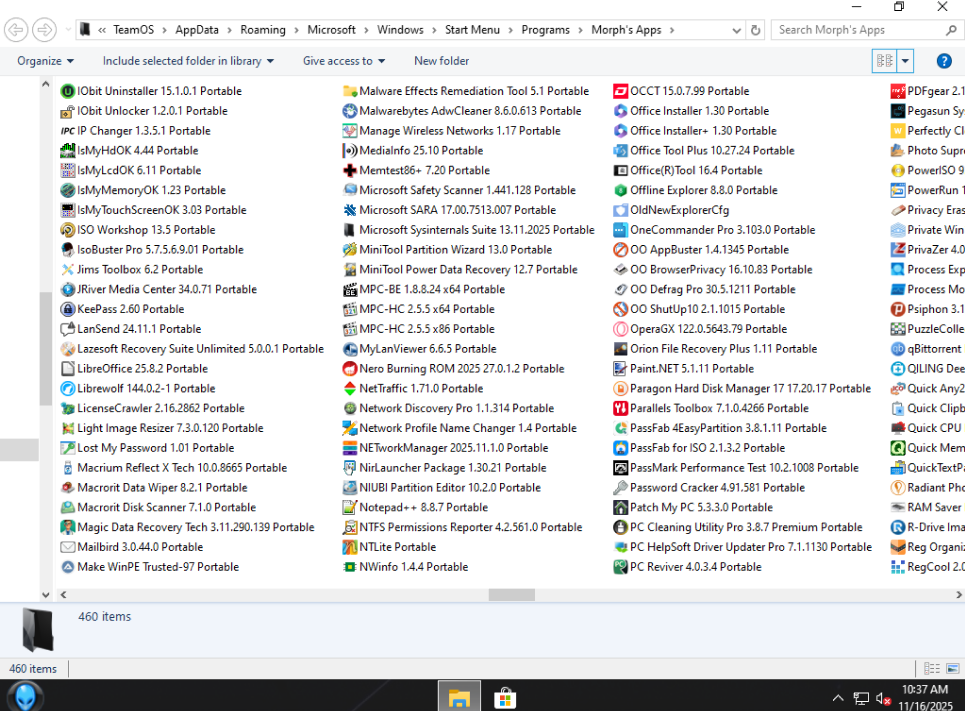Select the OperaGX 122.0.5643.79 Portable icon
Image resolution: width=965 pixels, height=711 pixels.
pyautogui.click(x=620, y=329)
